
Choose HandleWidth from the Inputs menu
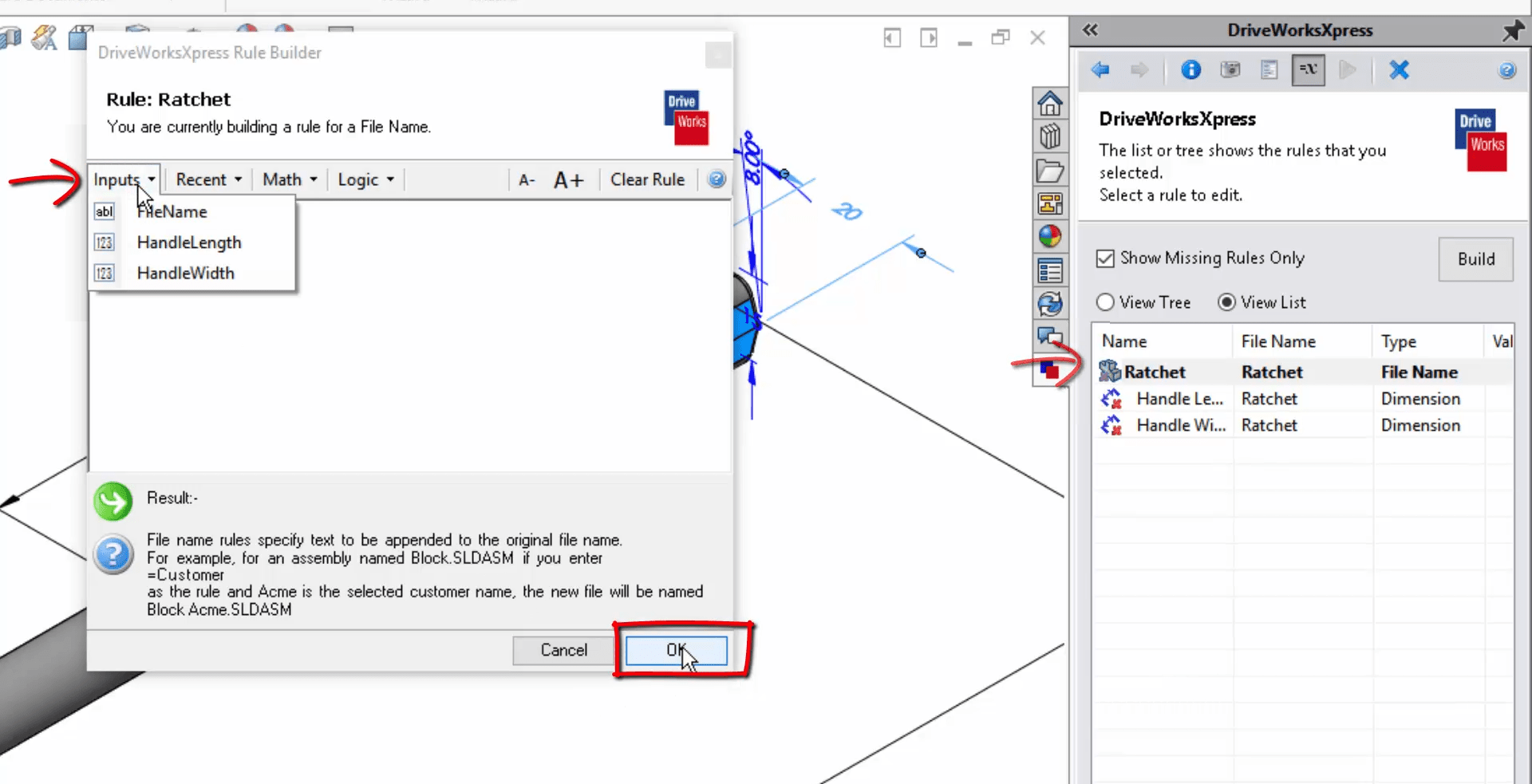186,273
